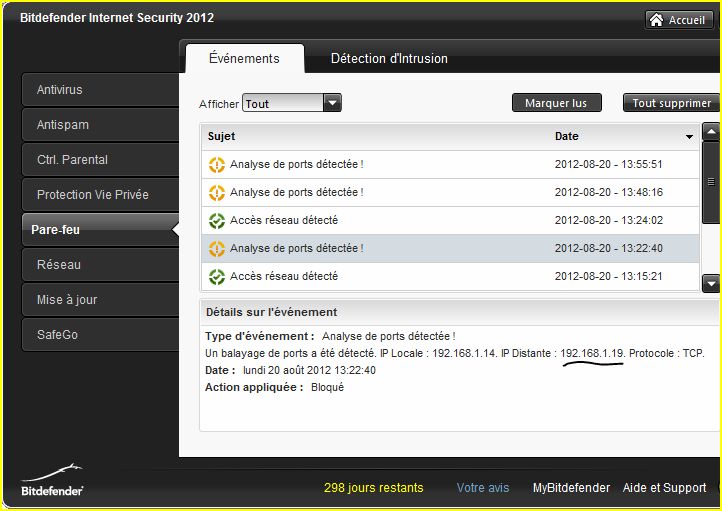722x511 pixels.
Task: Toggle Date column sort arrow
Action: [689, 137]
